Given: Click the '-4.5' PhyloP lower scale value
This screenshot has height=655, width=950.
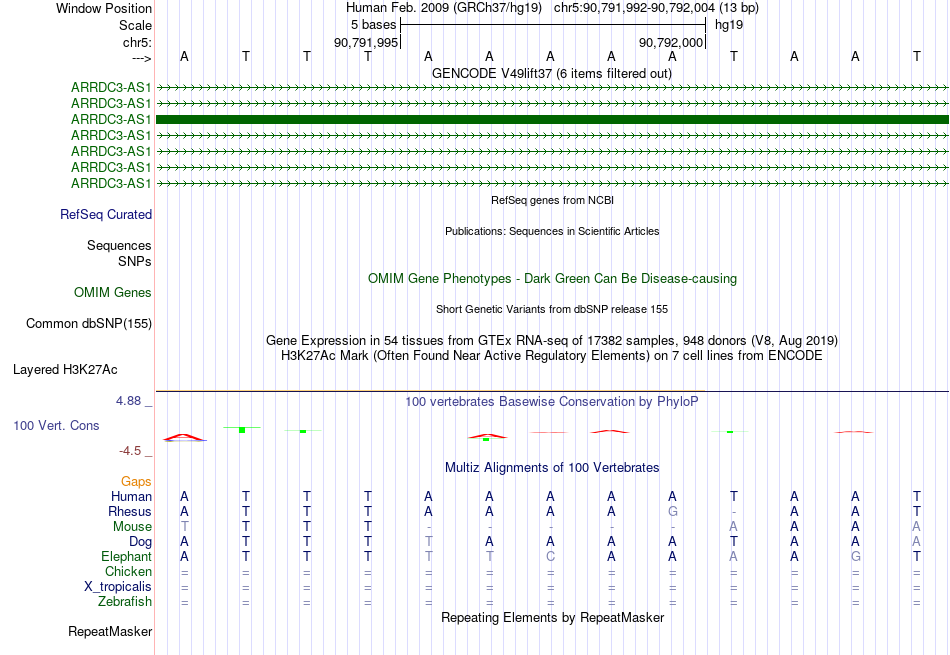Looking at the screenshot, I should coord(130,451).
